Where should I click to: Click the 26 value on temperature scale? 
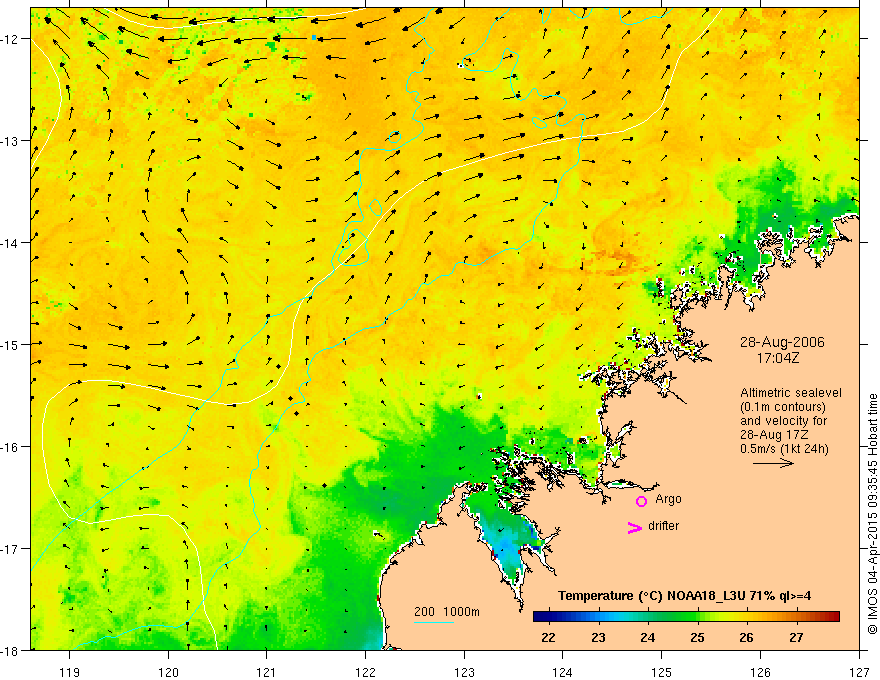pos(746,637)
